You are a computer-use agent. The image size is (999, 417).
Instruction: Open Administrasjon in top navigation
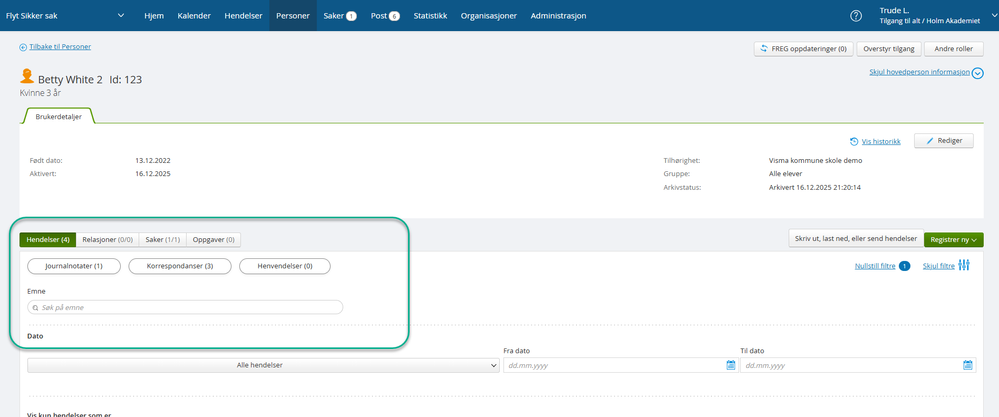click(x=559, y=16)
